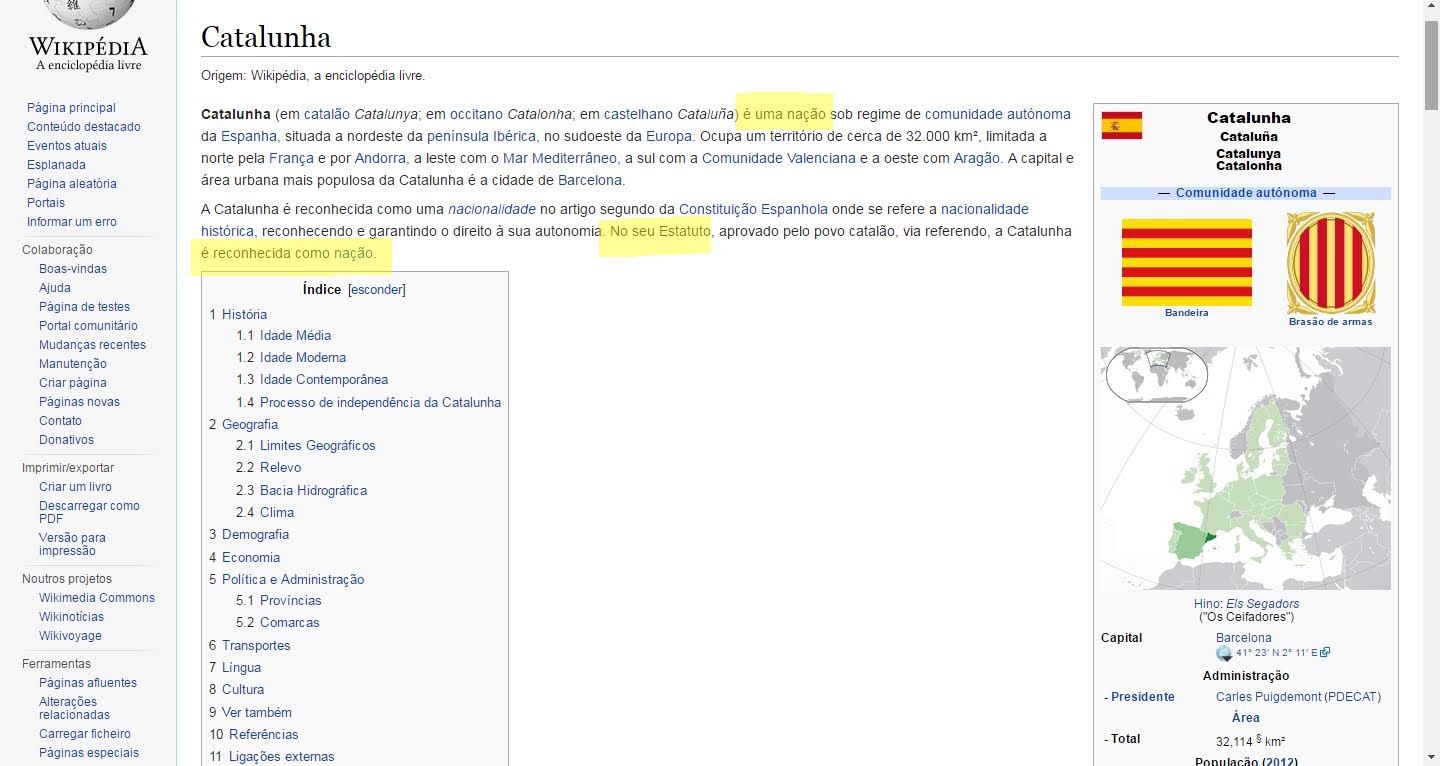Viewport: 1440px width, 766px height.
Task: Load a Página aleatória
Action: coord(72,183)
